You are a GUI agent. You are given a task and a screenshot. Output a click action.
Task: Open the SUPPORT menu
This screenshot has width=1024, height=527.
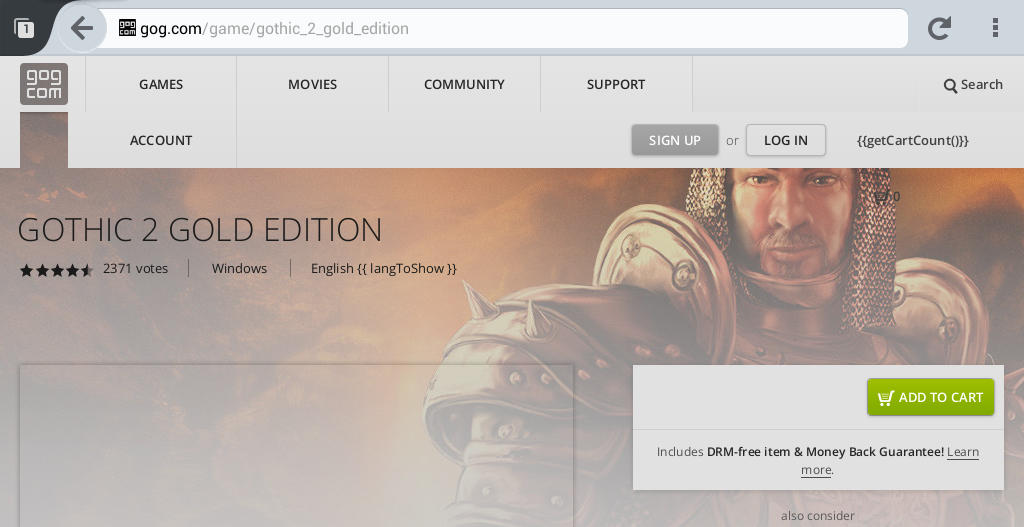pyautogui.click(x=616, y=84)
